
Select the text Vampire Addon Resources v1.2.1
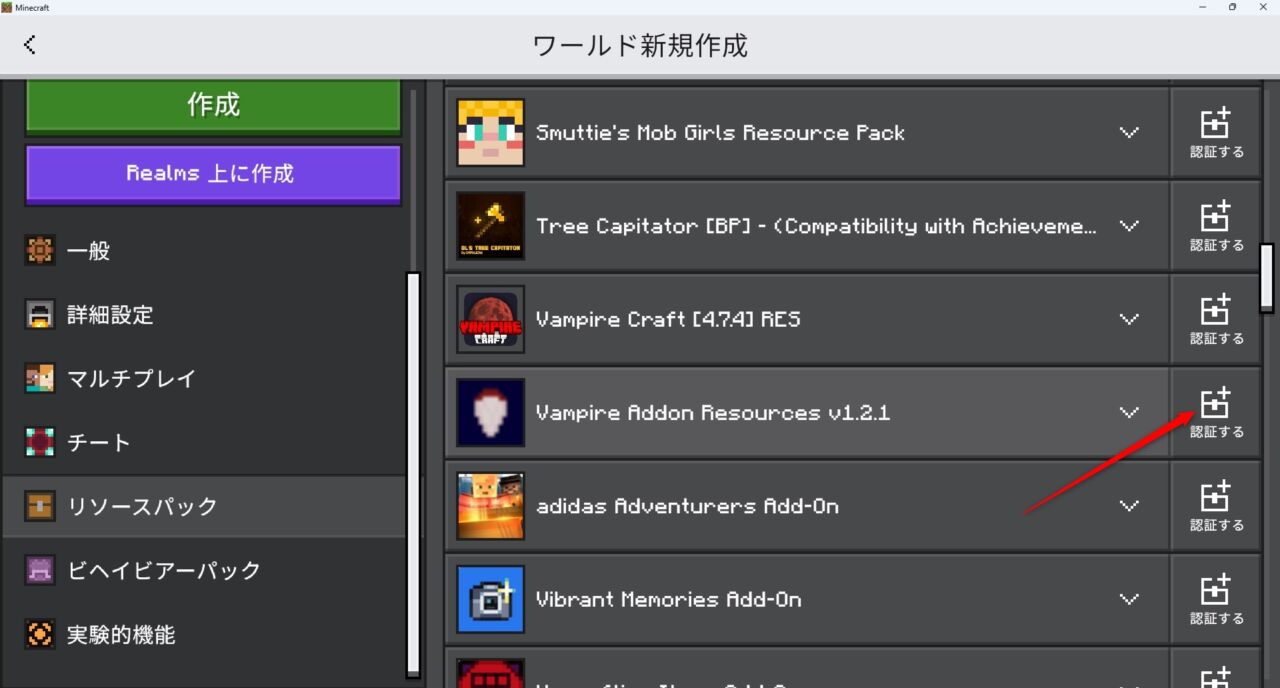point(713,413)
